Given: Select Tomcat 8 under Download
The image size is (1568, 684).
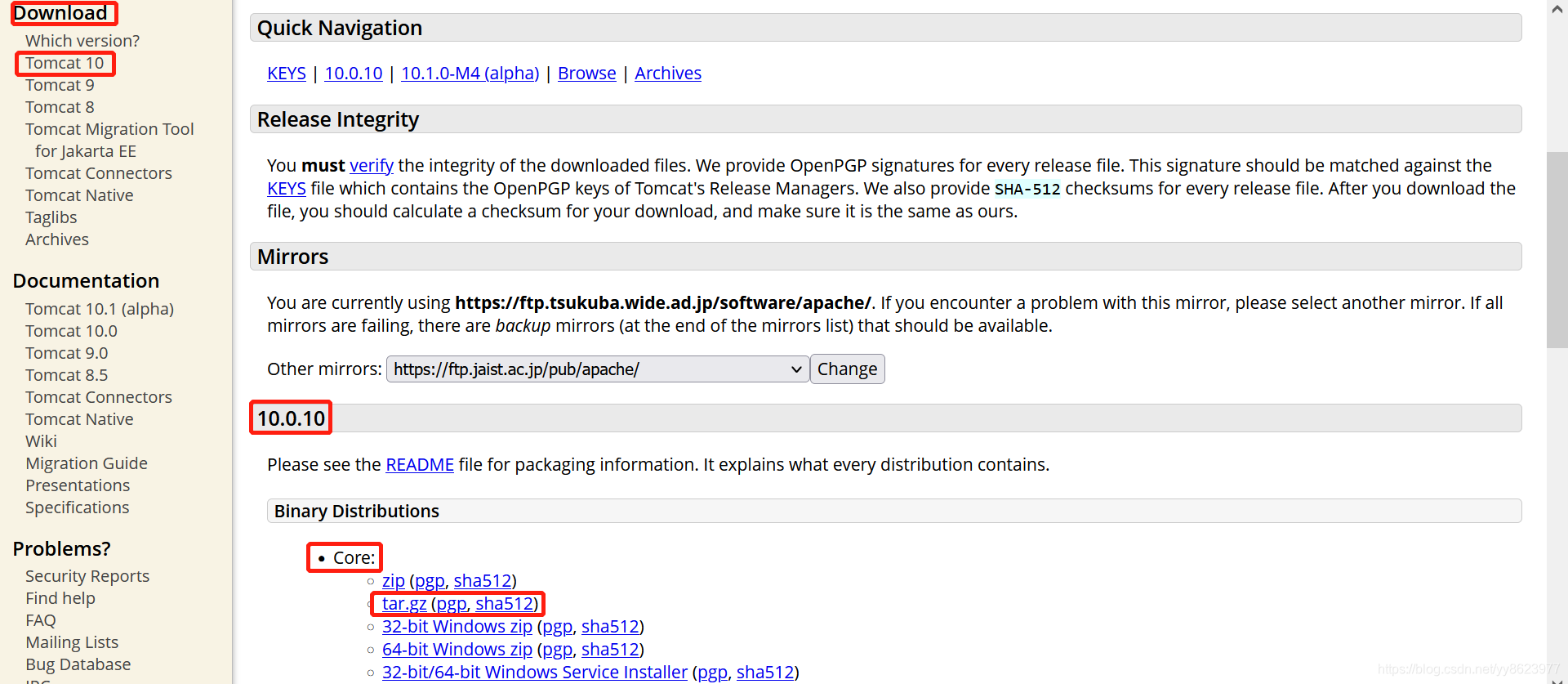Looking at the screenshot, I should (x=60, y=107).
